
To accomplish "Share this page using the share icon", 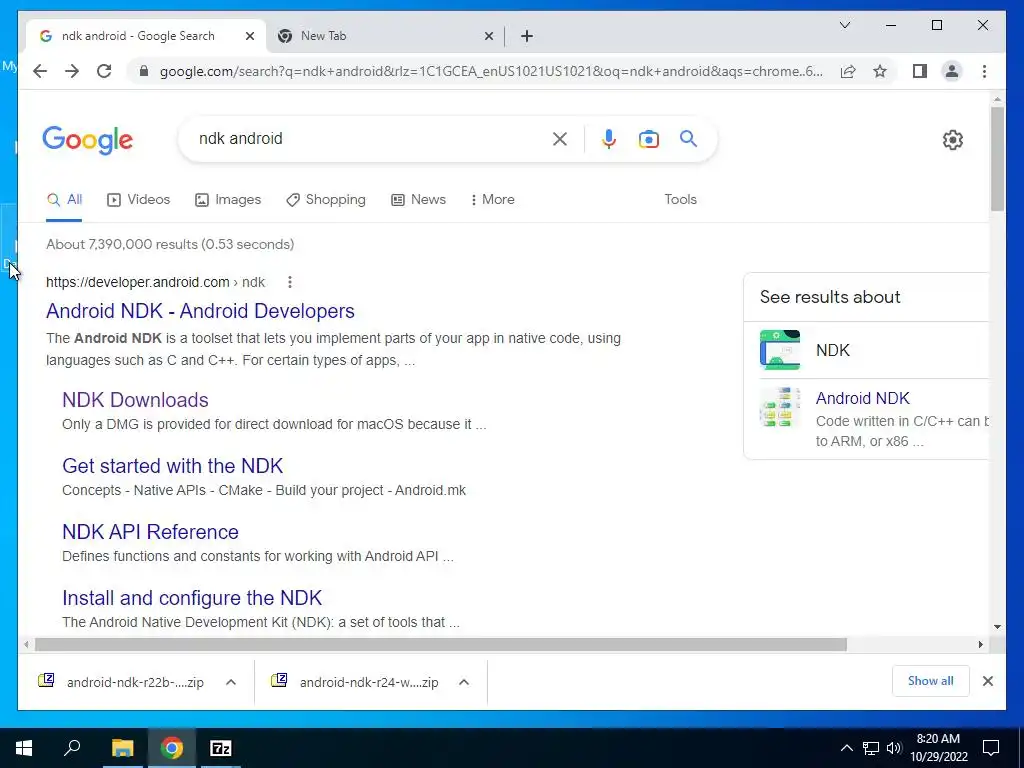I will pos(848,71).
